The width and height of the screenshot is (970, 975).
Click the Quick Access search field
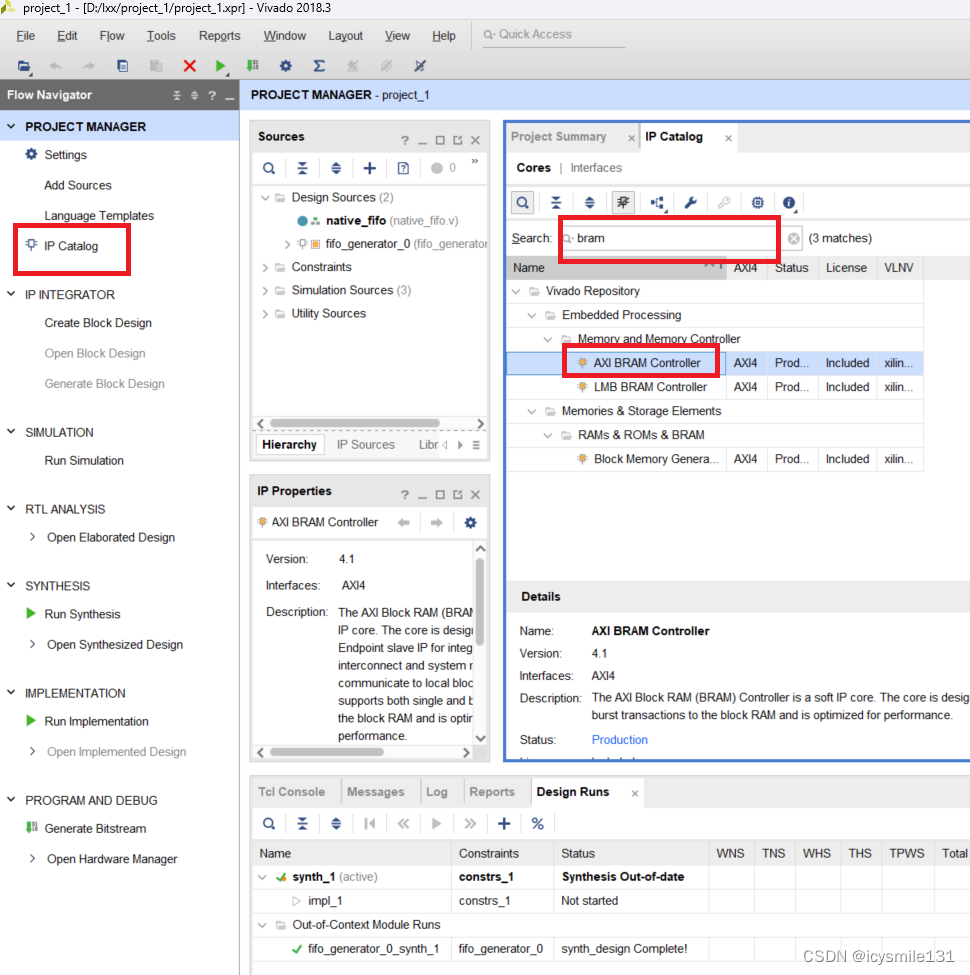(554, 35)
